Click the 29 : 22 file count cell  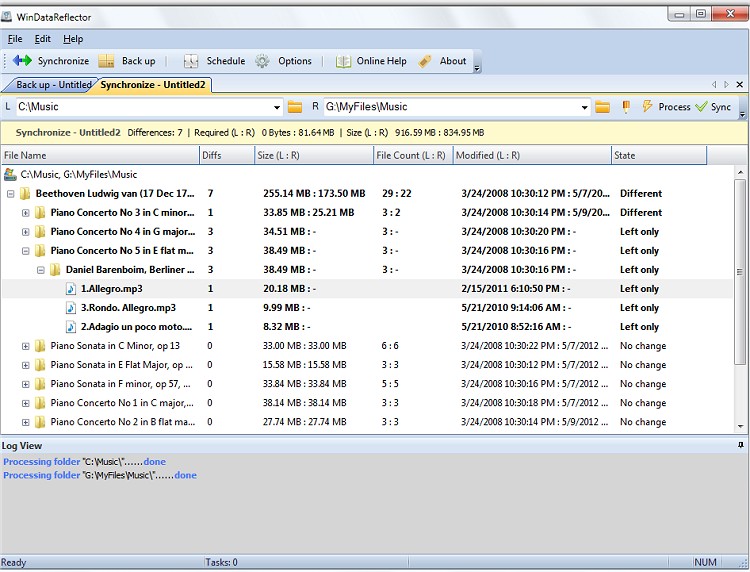tap(397, 194)
